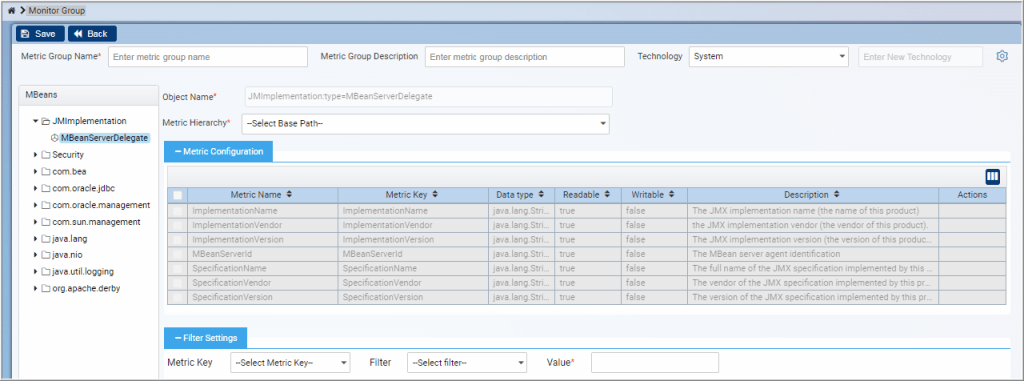
Task: Expand the java.lang tree node
Action: pos(35,239)
